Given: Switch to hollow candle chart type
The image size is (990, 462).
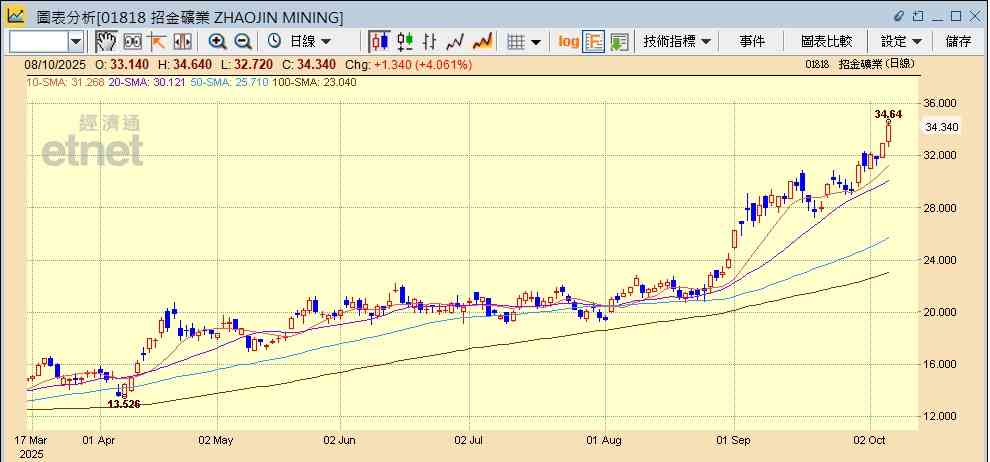Looking at the screenshot, I should point(405,41).
